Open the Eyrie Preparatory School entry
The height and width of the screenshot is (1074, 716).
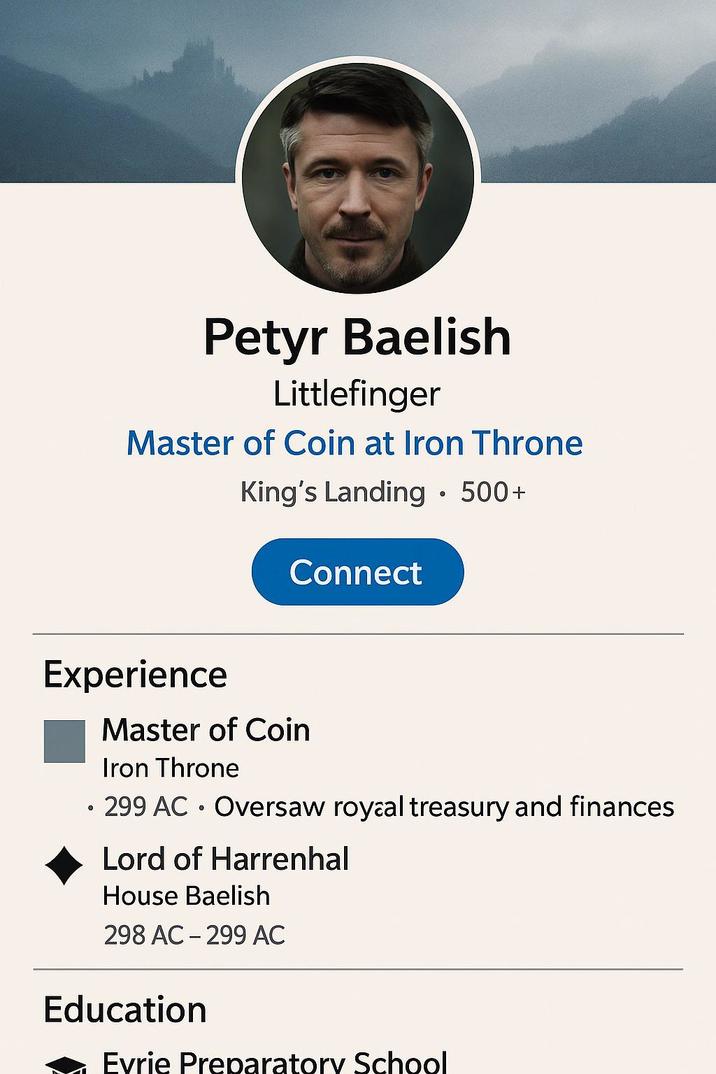pos(273,1061)
